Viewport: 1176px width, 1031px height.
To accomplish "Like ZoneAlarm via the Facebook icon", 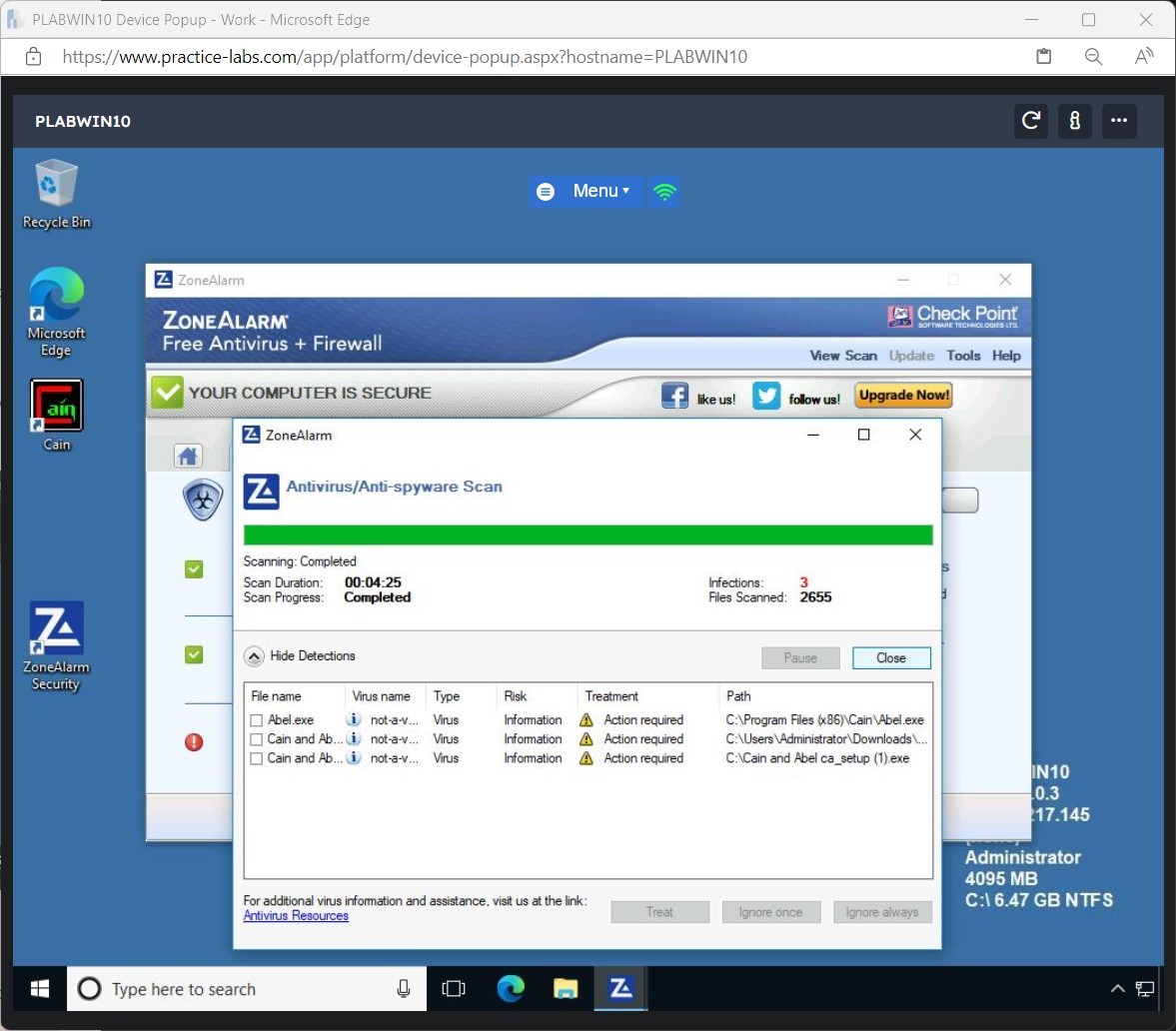I will click(674, 395).
